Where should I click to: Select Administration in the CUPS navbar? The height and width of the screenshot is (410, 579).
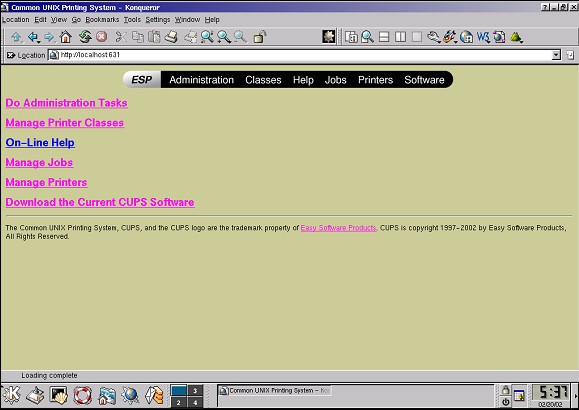pos(201,80)
